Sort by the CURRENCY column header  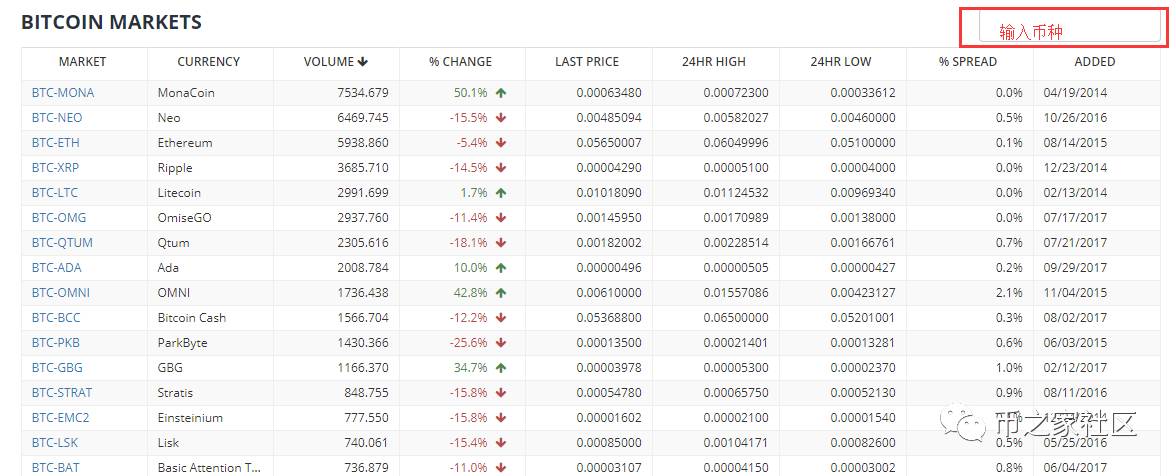click(208, 61)
